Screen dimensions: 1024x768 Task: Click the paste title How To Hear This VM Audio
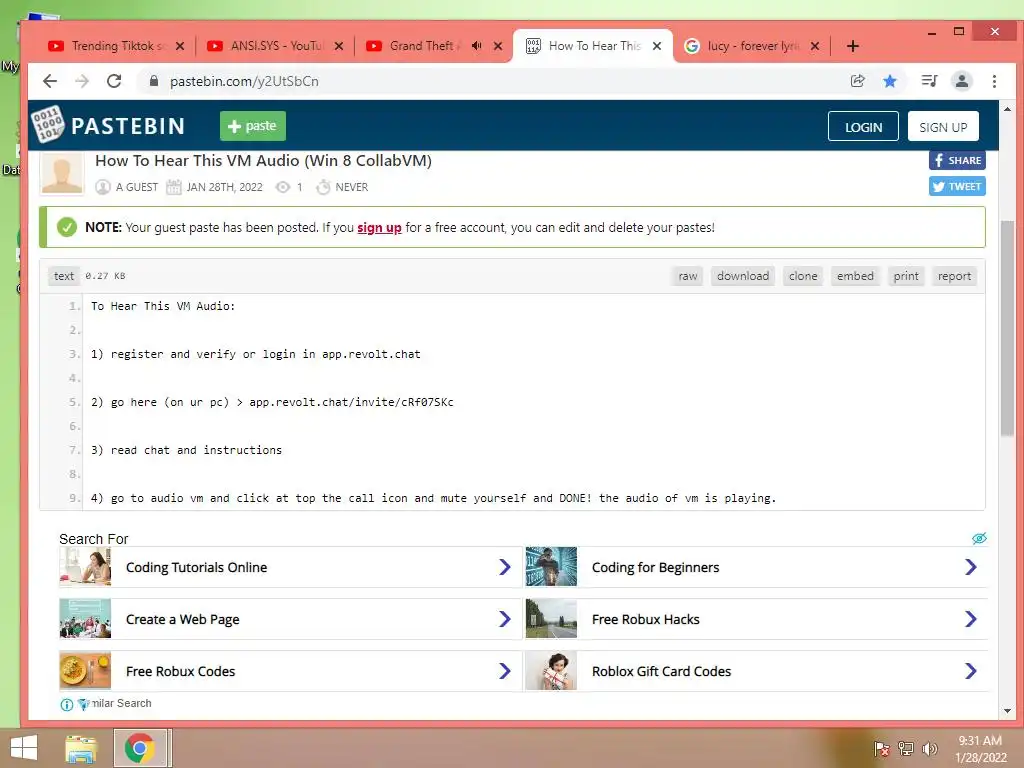[x=263, y=161]
